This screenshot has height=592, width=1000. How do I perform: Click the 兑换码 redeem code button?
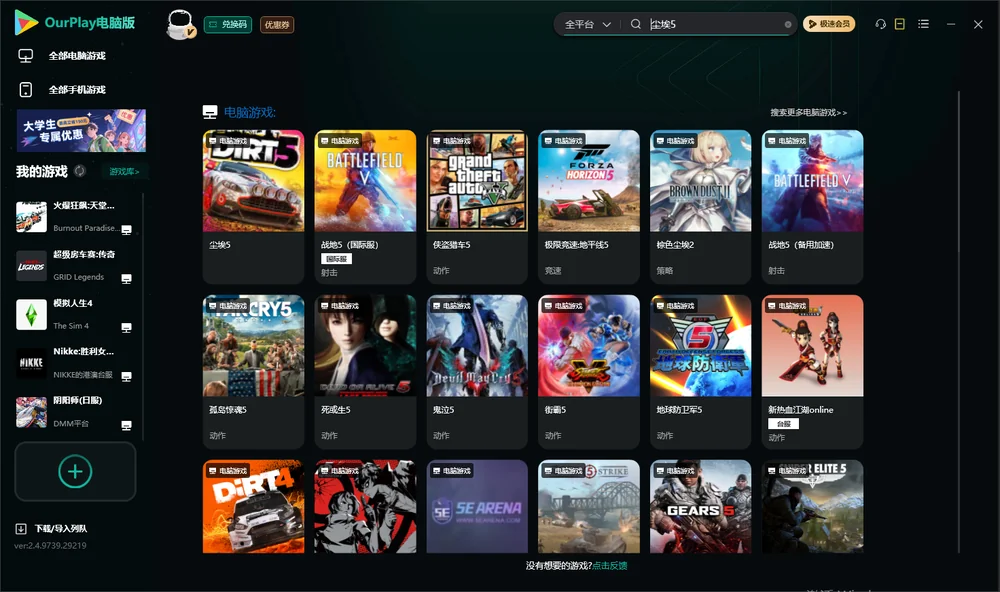pos(228,25)
